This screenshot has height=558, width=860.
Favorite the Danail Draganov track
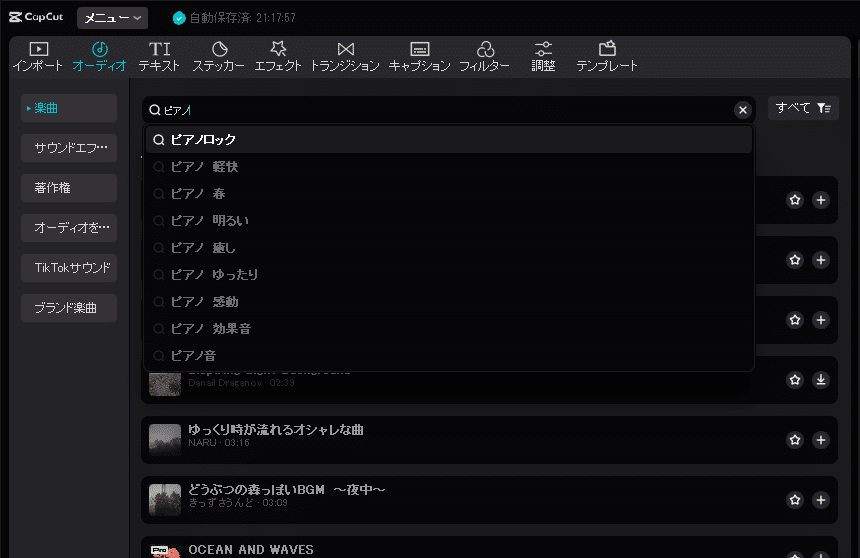795,380
